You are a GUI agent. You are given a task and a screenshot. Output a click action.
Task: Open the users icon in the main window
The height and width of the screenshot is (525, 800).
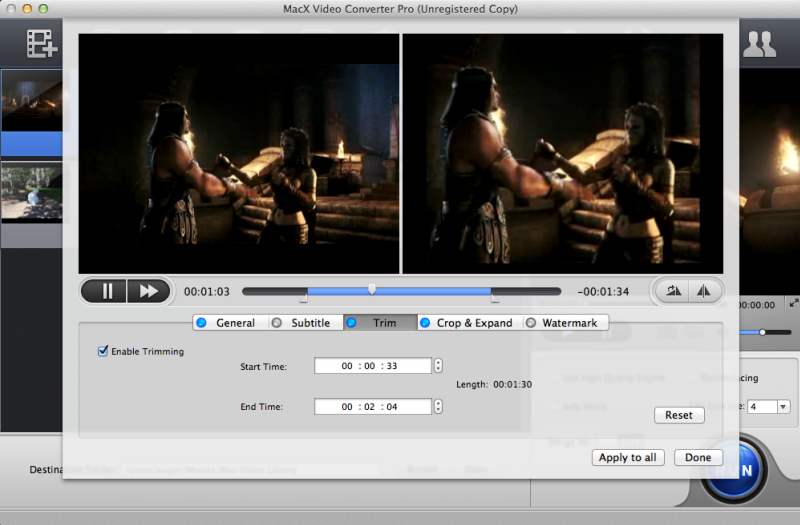pos(759,44)
